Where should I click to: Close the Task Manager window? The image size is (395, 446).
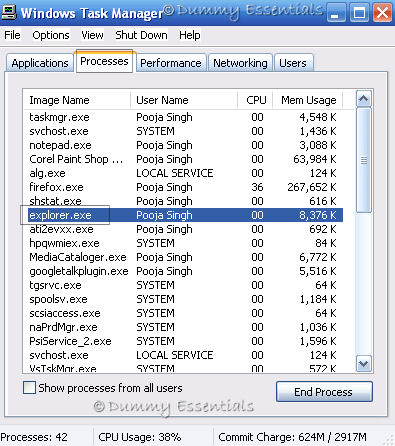point(382,13)
